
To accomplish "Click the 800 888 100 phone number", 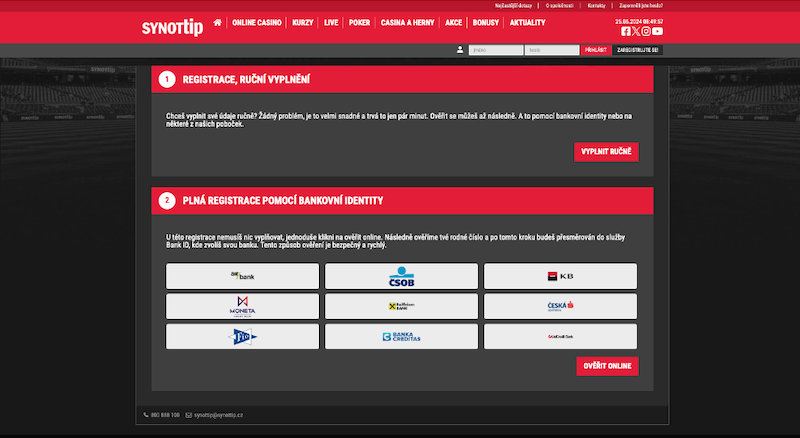I will 165,415.
